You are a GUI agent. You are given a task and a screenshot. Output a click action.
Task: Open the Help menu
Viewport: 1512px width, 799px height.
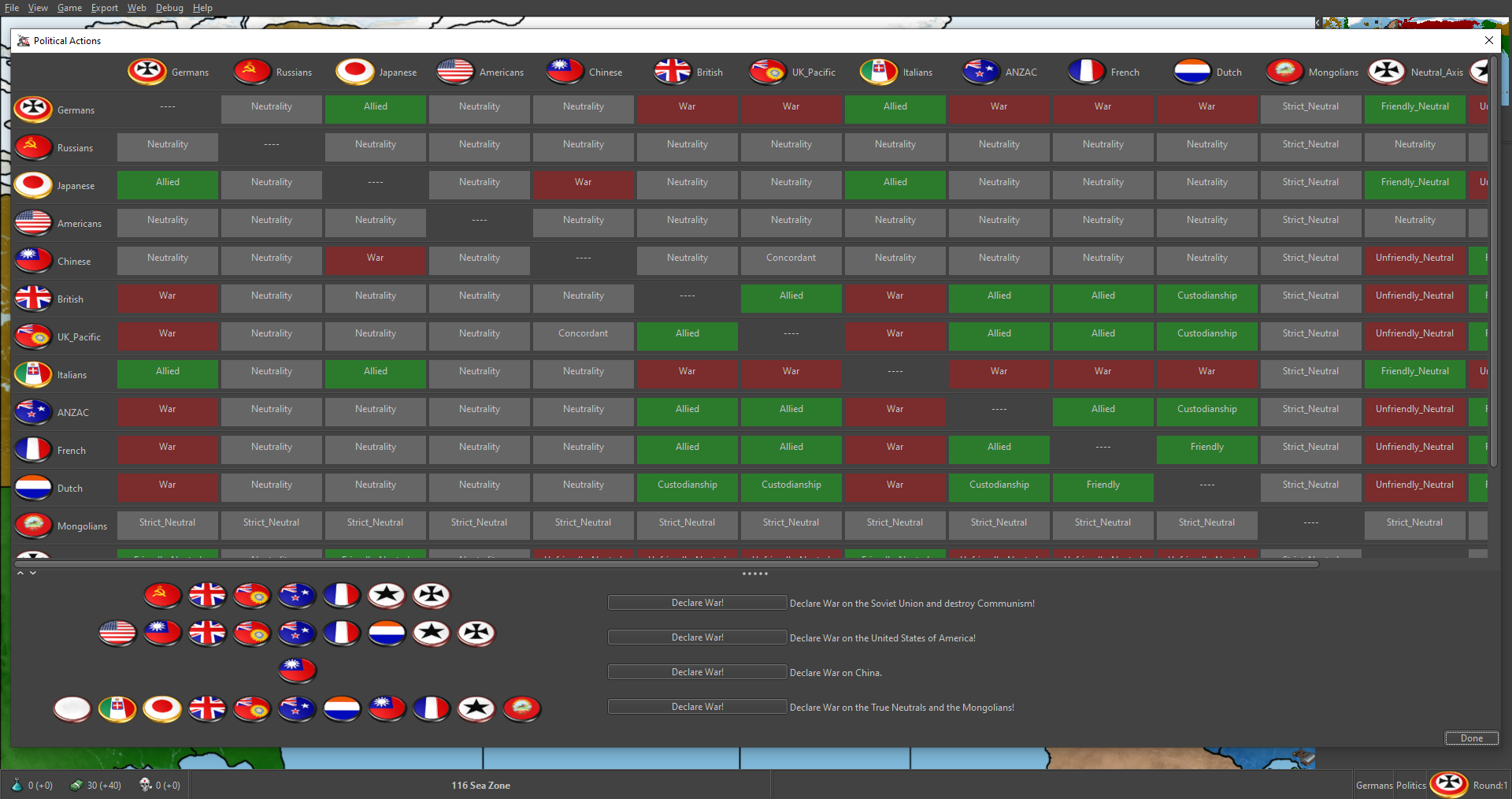point(202,8)
